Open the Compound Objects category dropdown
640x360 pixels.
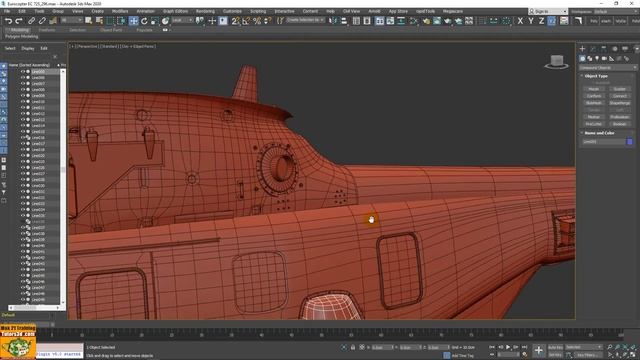pyautogui.click(x=608, y=68)
